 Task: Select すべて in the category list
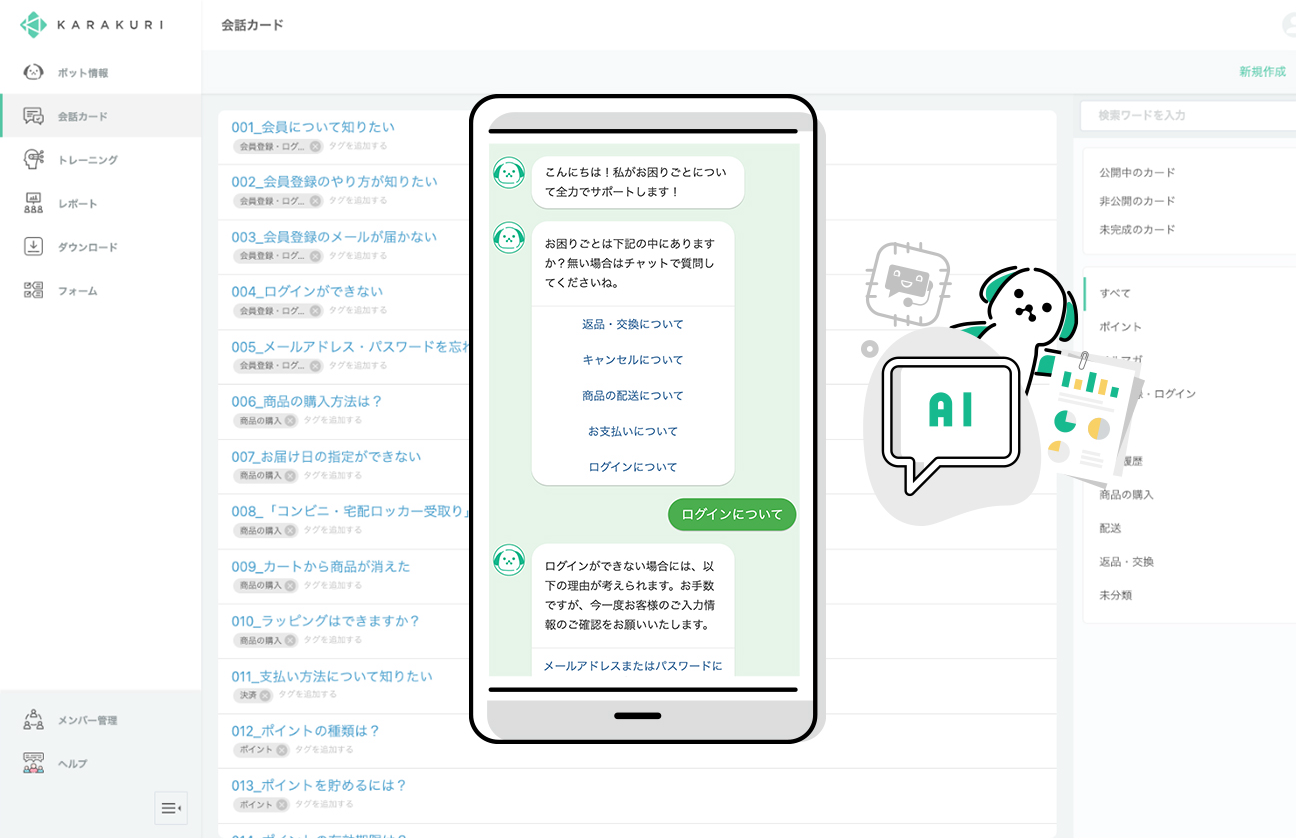[x=1115, y=293]
